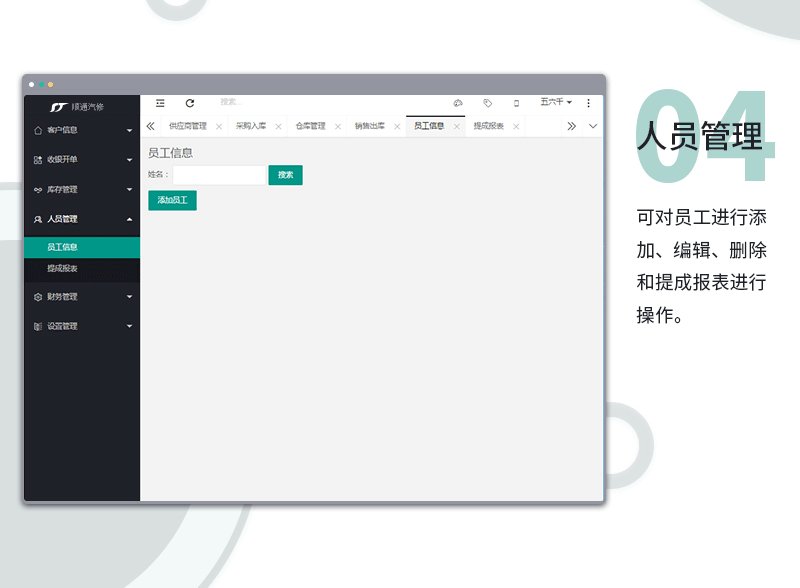Click the 搜索 search button
Viewport: 800px width, 588px height.
tap(285, 175)
